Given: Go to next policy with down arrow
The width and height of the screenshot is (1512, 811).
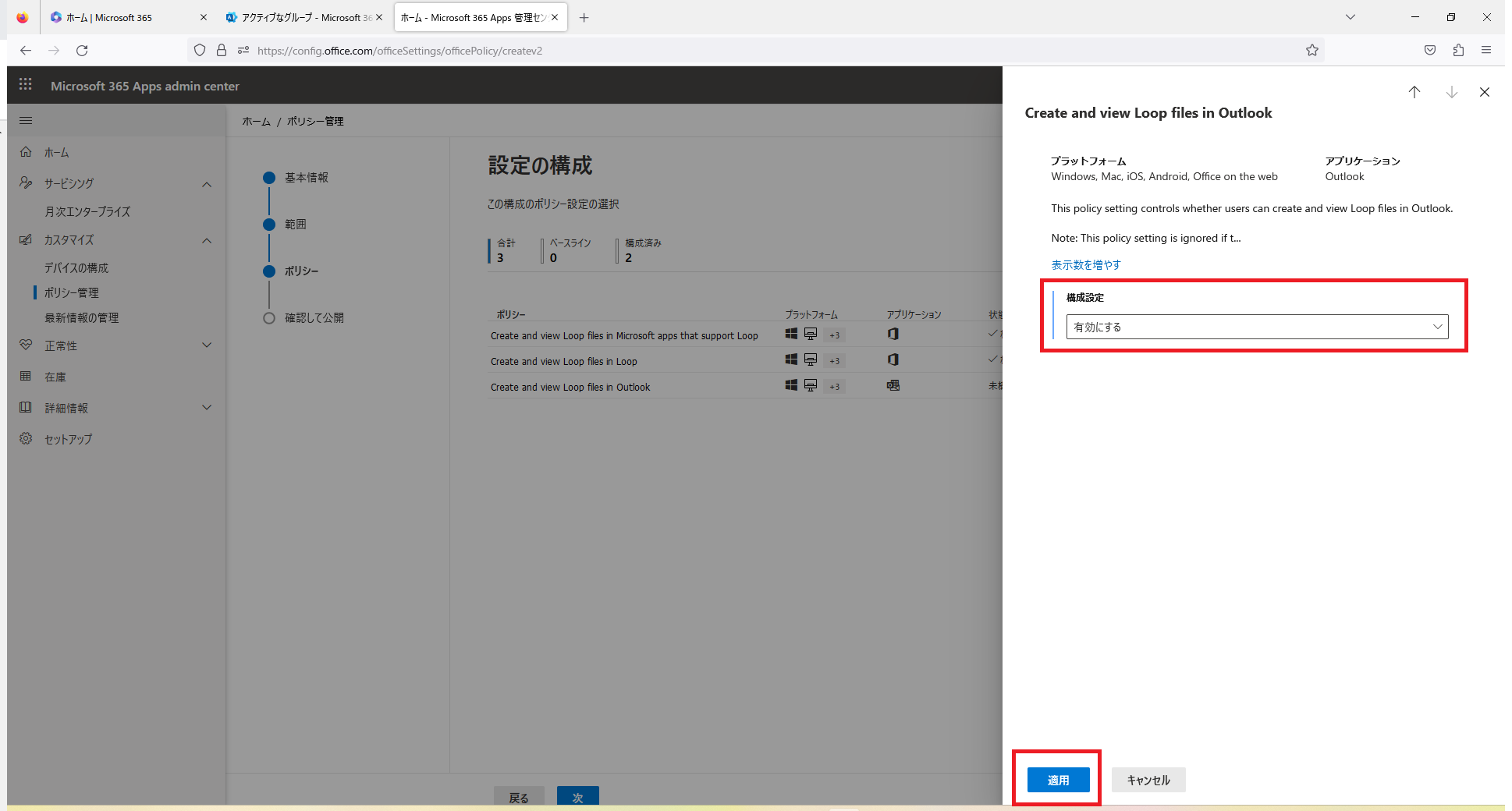Looking at the screenshot, I should pyautogui.click(x=1452, y=92).
